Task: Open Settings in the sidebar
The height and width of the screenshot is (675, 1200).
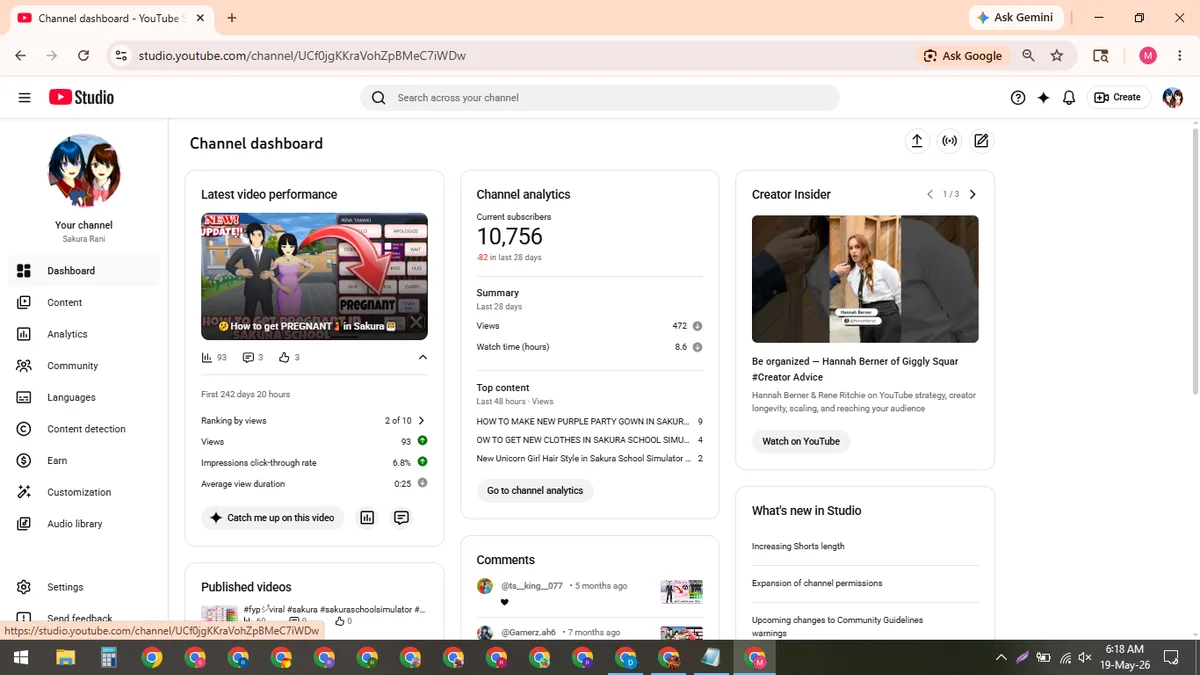Action: [84, 587]
